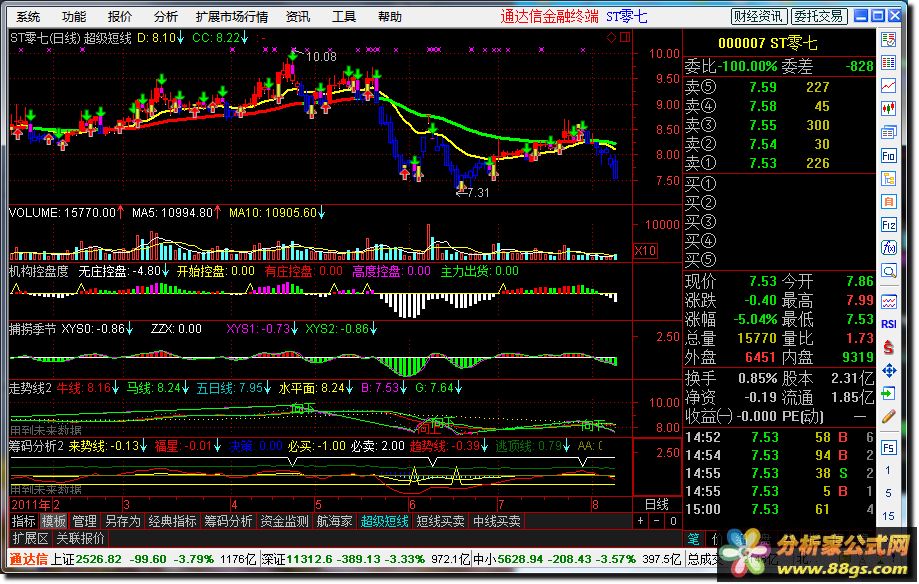Open the 扩展区 tab
This screenshot has height=584, width=919.
pos(30,538)
